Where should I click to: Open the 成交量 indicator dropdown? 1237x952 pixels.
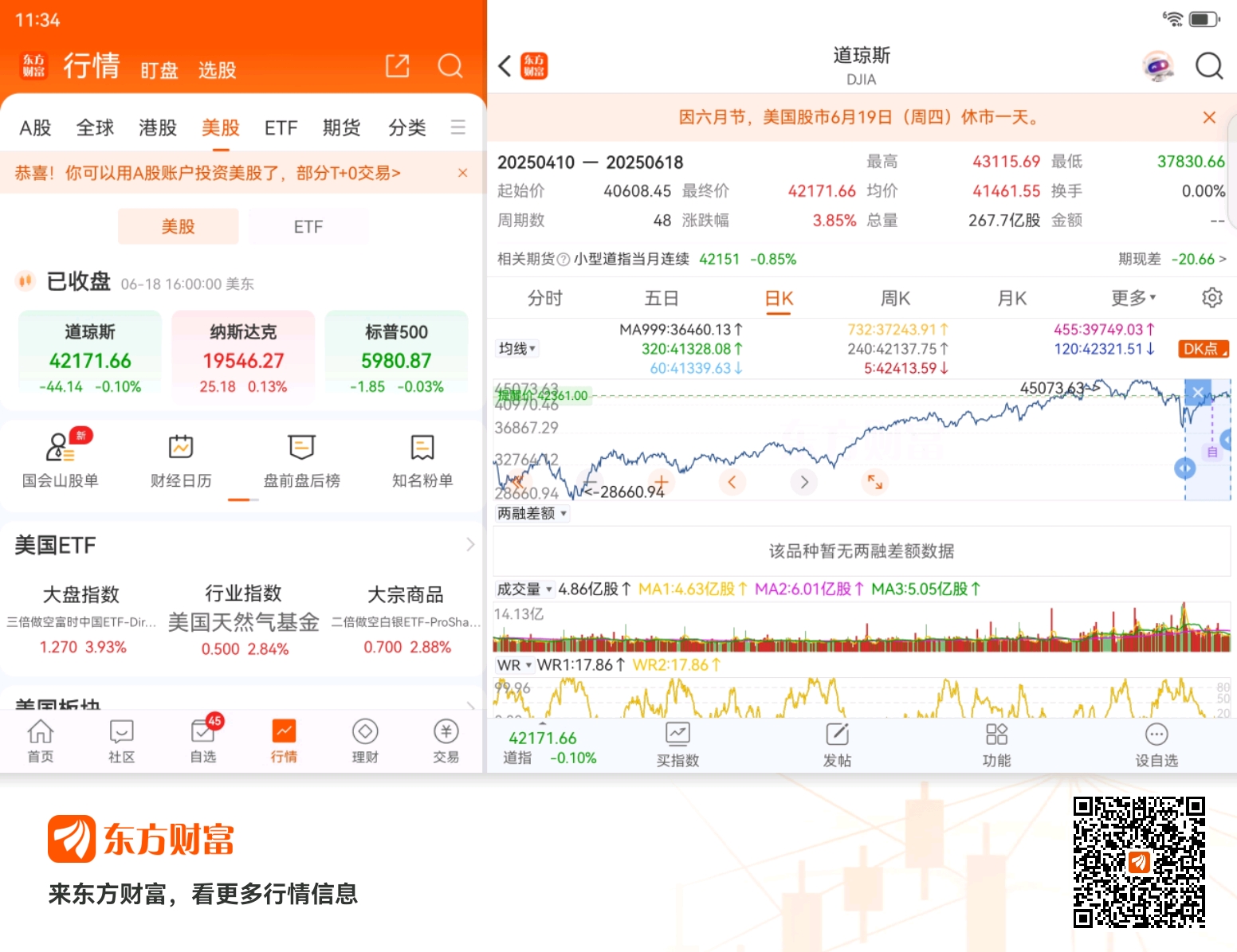pyautogui.click(x=524, y=590)
